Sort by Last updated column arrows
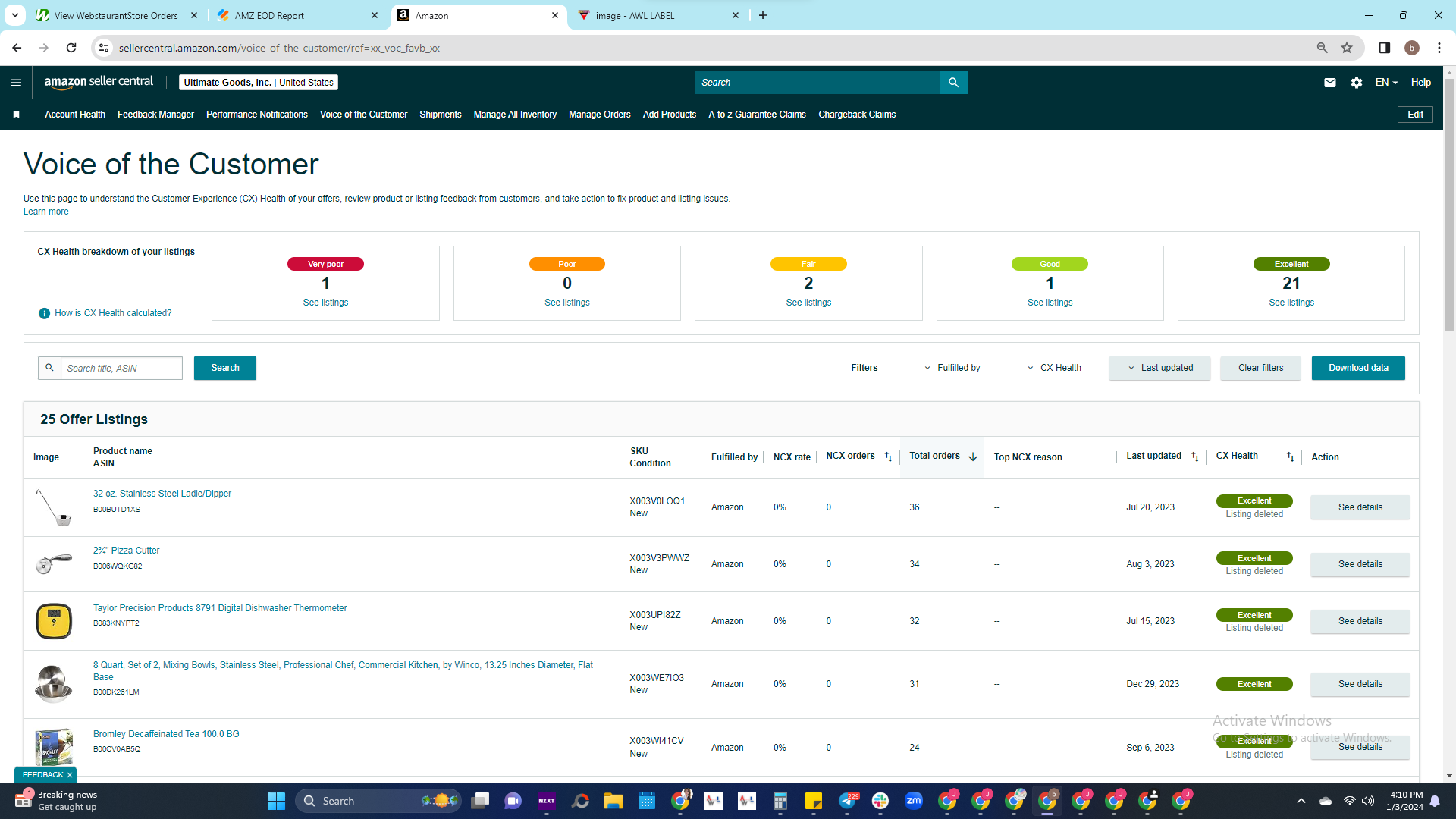 point(1195,457)
